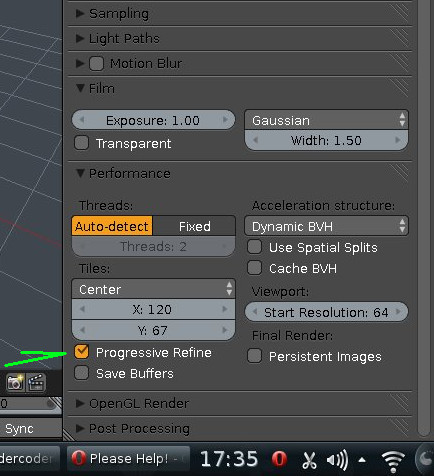Image resolution: width=434 pixels, height=476 pixels.
Task: Open the Opera icon in system tray
Action: (x=279, y=459)
